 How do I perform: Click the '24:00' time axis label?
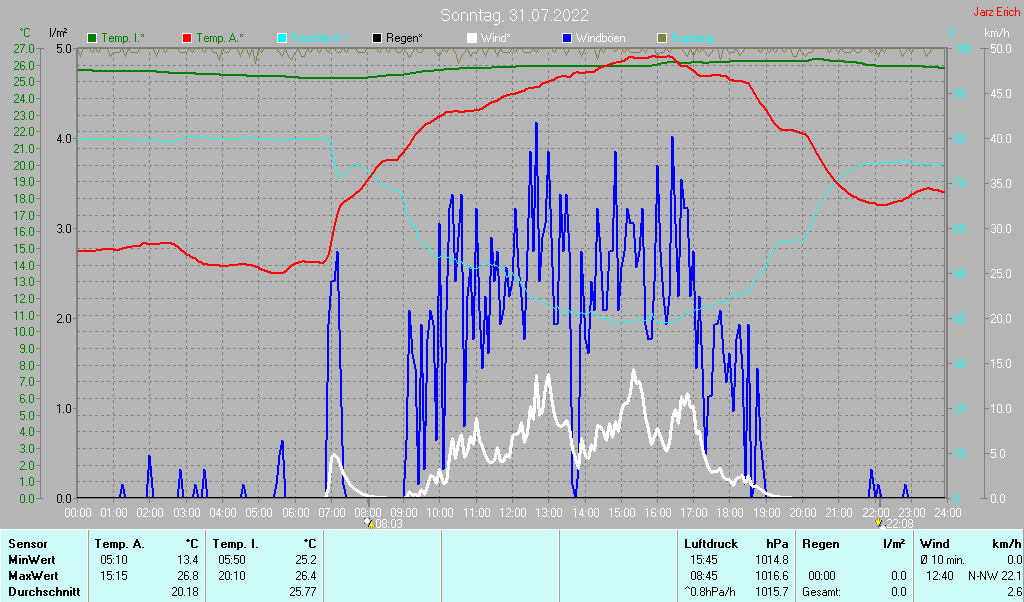click(947, 513)
